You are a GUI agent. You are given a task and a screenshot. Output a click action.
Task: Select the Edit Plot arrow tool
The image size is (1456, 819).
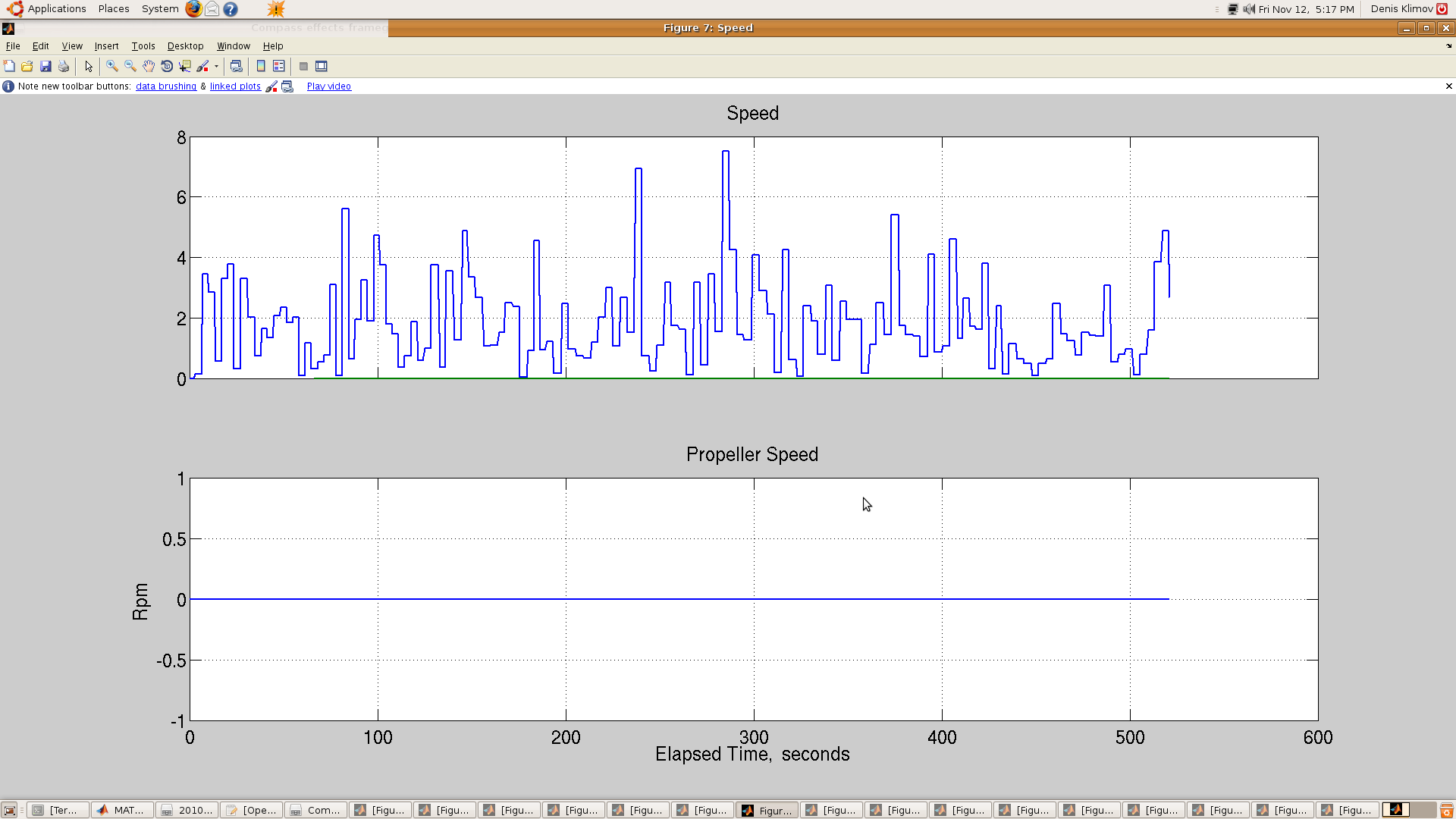click(x=89, y=67)
